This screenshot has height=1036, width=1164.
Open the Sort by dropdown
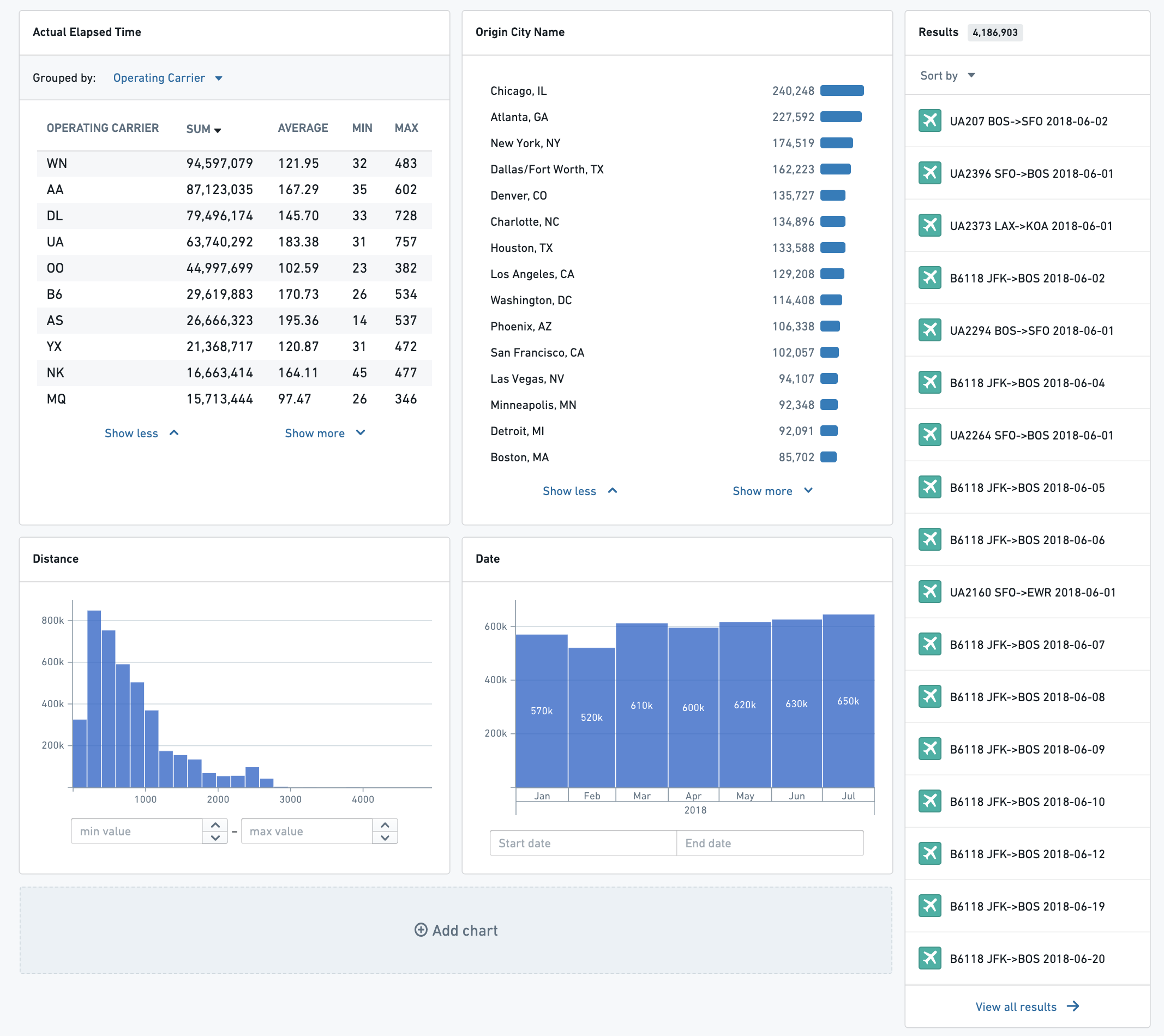coord(947,76)
